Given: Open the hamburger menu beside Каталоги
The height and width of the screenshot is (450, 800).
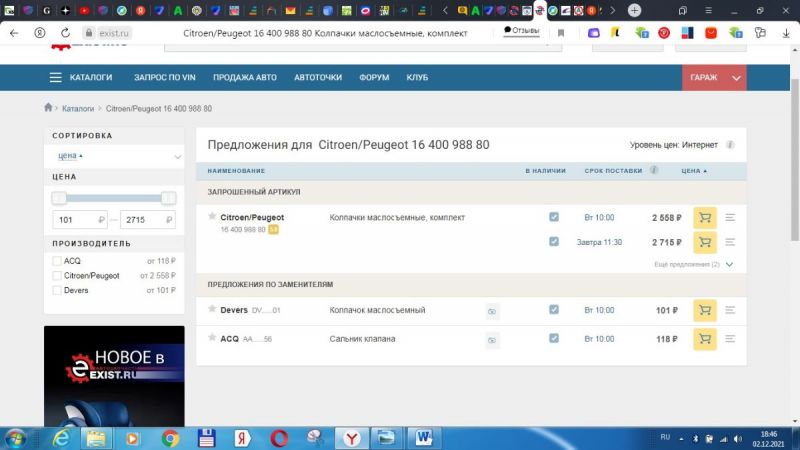Looking at the screenshot, I should pos(55,78).
